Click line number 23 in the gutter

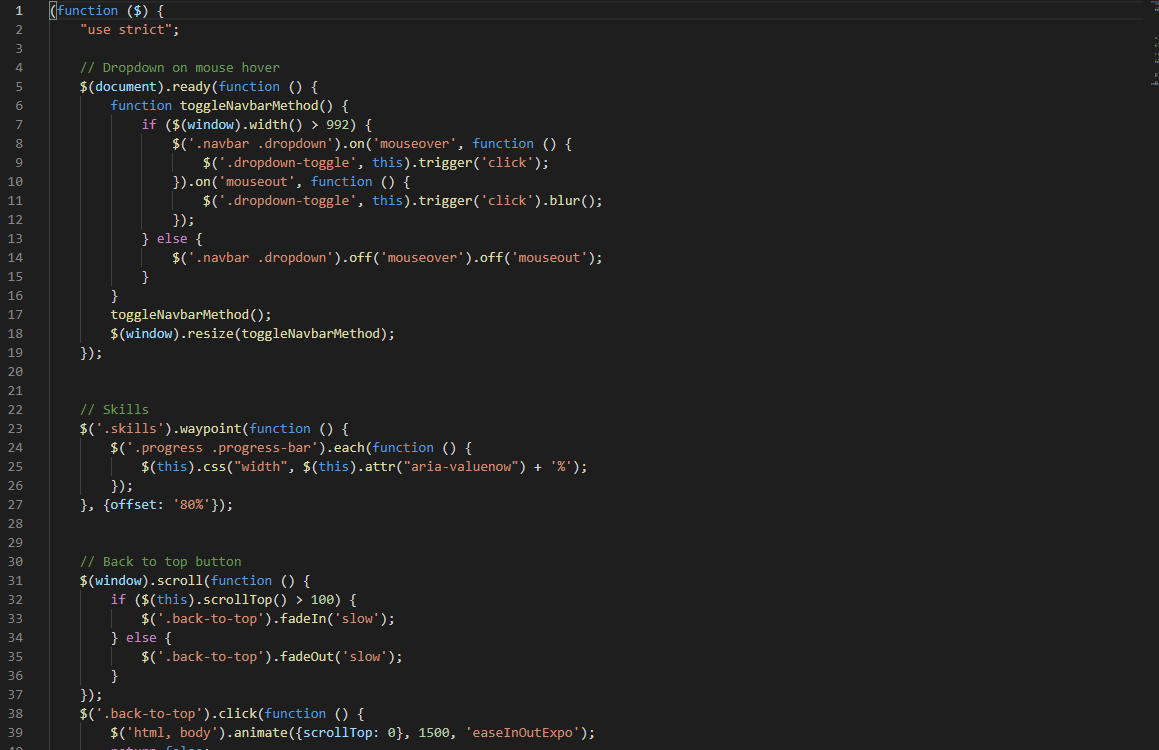[x=15, y=429]
